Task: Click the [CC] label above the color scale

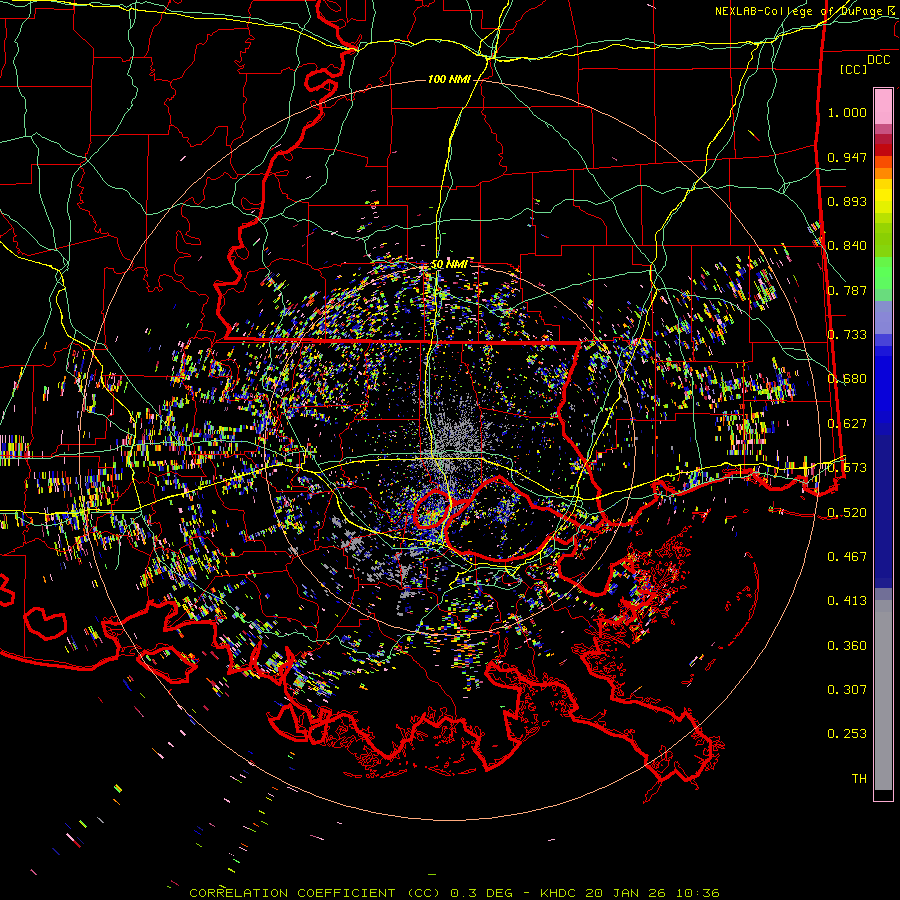Action: [853, 69]
